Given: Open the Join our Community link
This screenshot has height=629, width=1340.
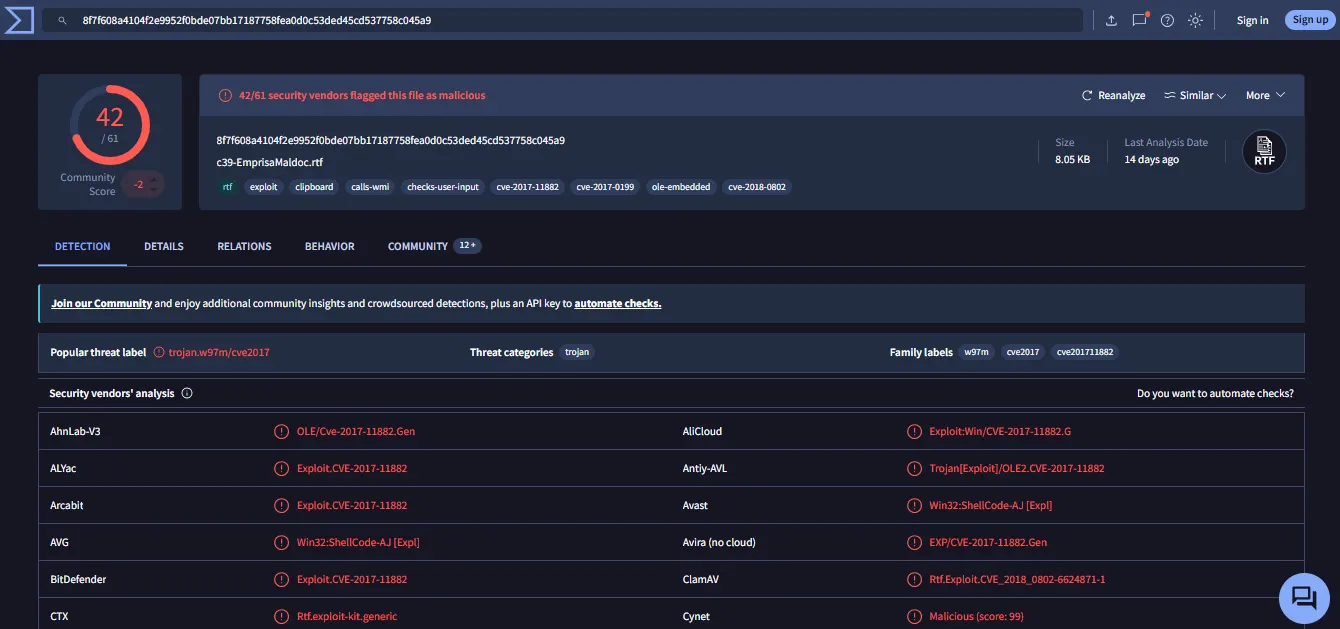Looking at the screenshot, I should pos(102,303).
